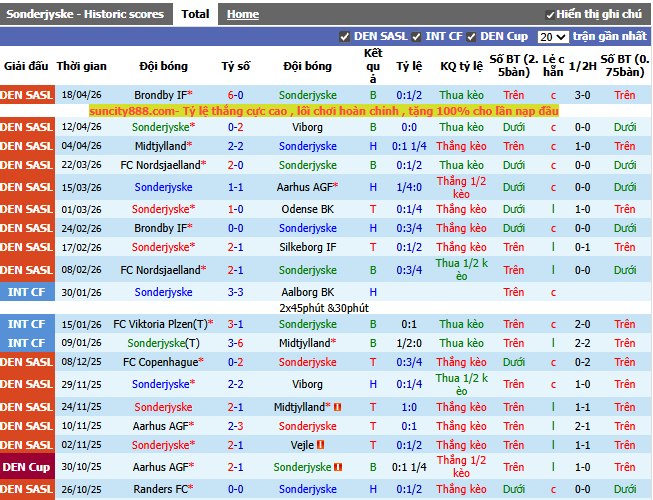Viewport: 653px width, 500px height.
Task: Click the DEN Cup league cell on 30/10/25
Action: click(27, 467)
